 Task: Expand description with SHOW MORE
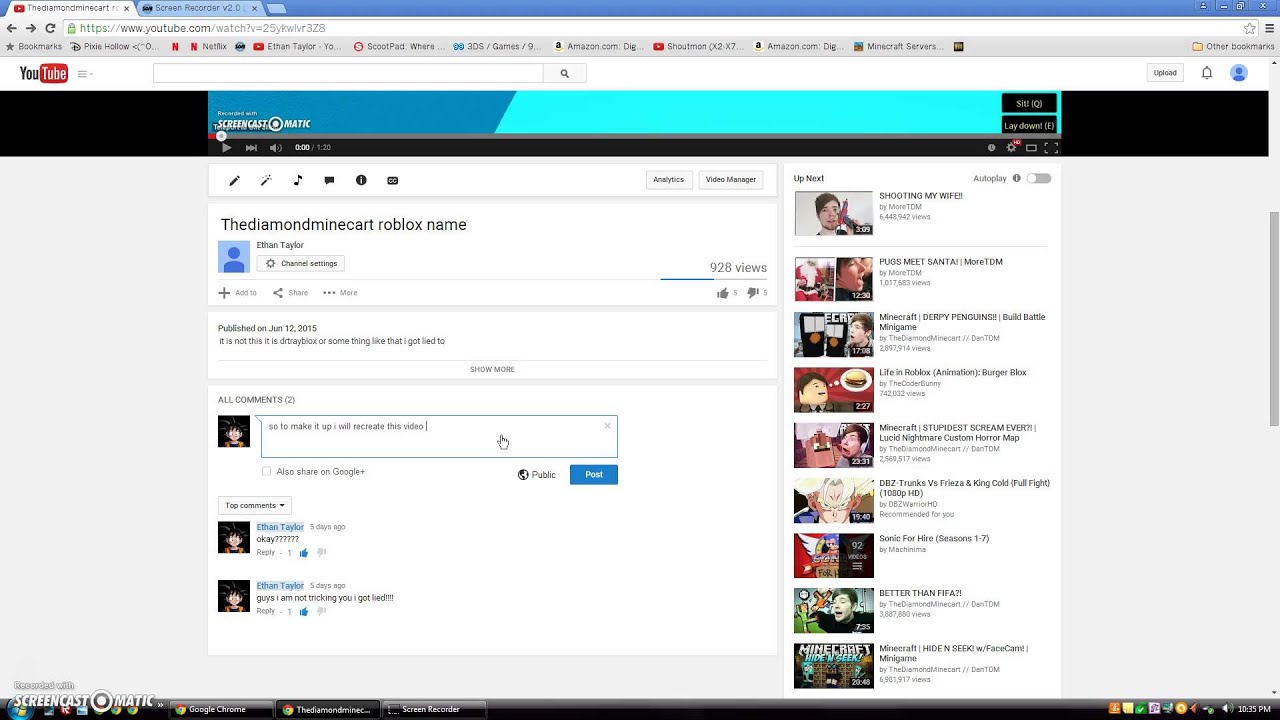pyautogui.click(x=492, y=369)
